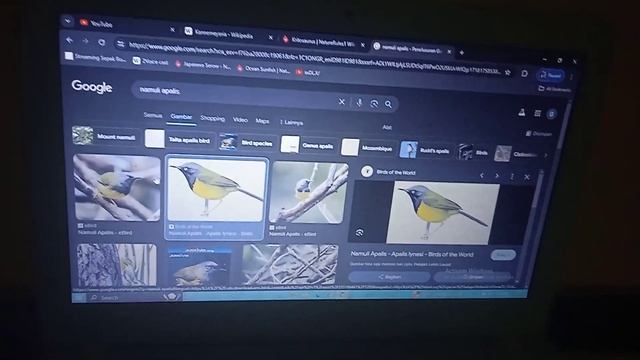Open Namuli Apalis - Apalis lynesi title link

412,254
